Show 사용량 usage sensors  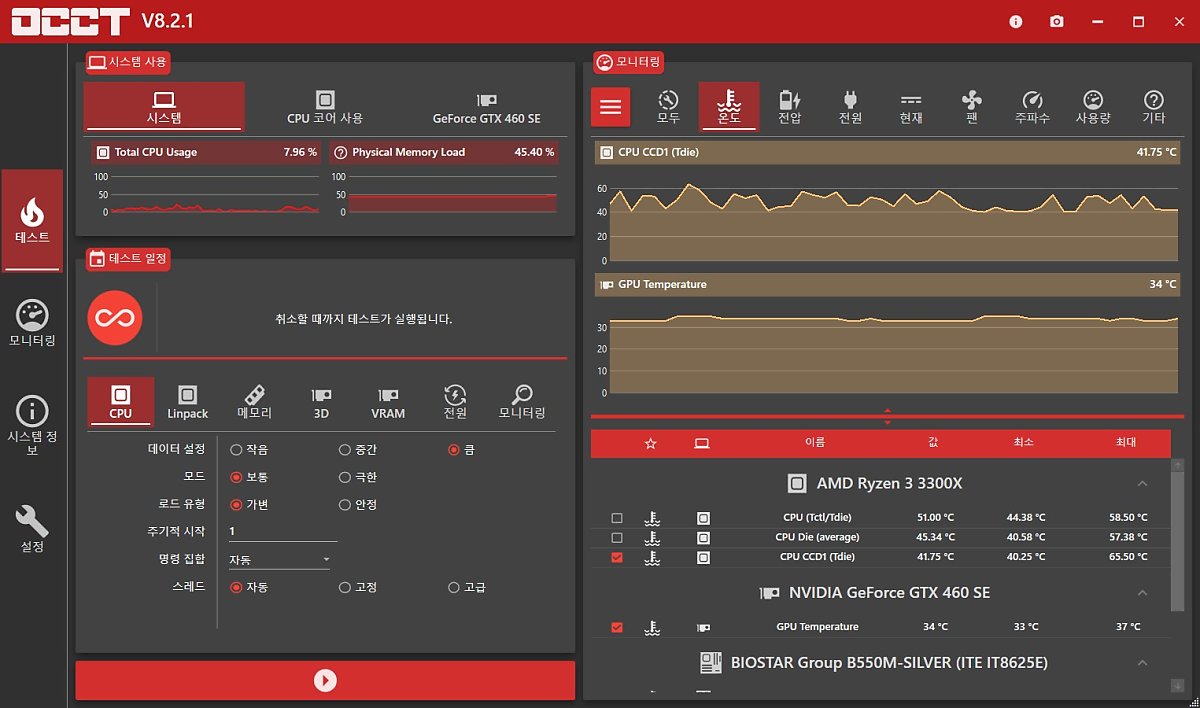pos(1093,107)
